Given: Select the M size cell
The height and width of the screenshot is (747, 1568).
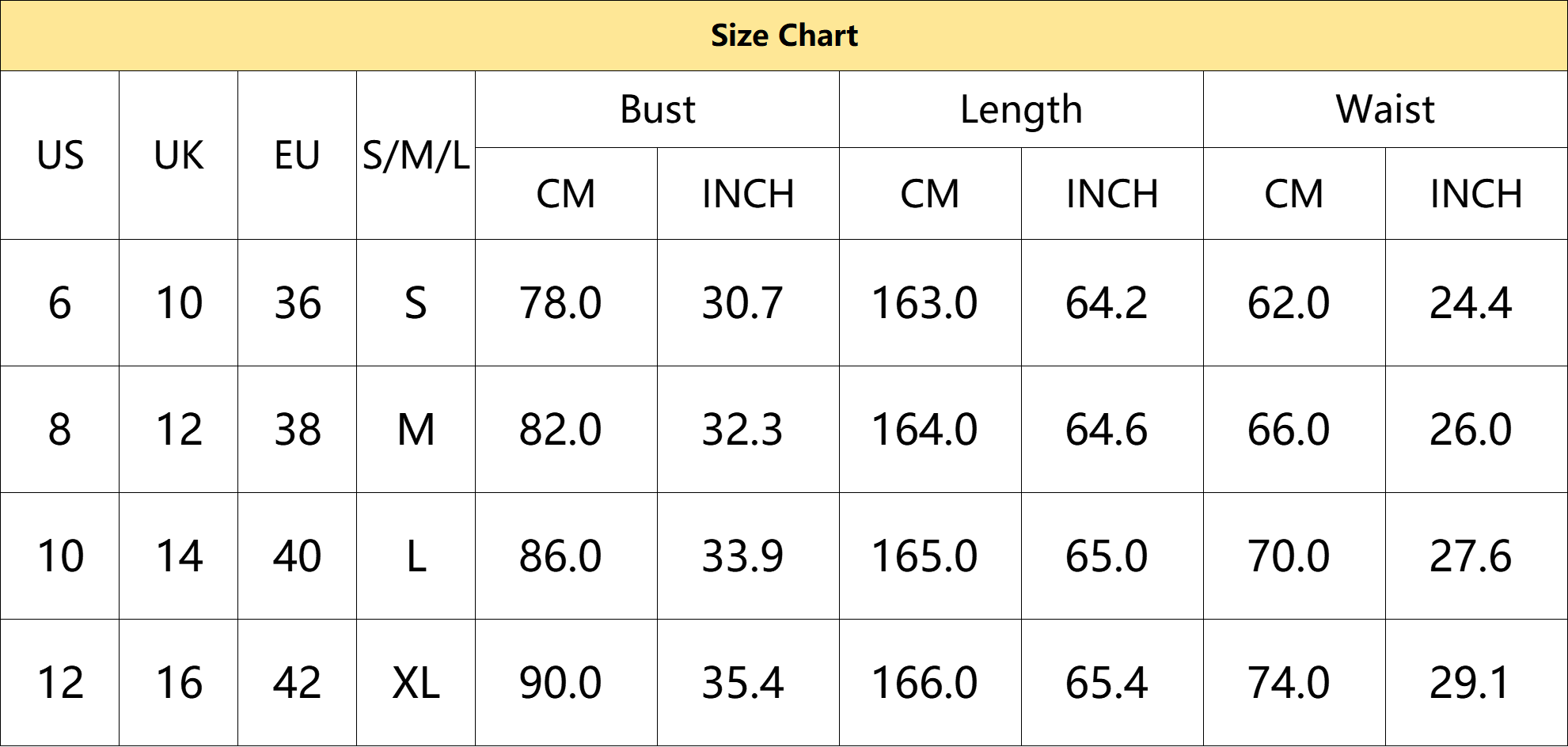Looking at the screenshot, I should click(x=416, y=430).
